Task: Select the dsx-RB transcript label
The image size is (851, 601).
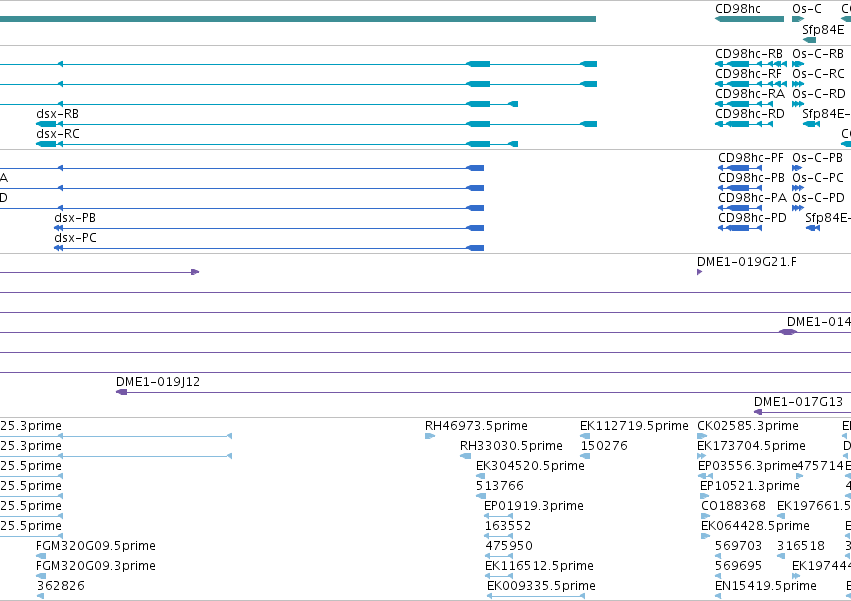Action: 58,113
